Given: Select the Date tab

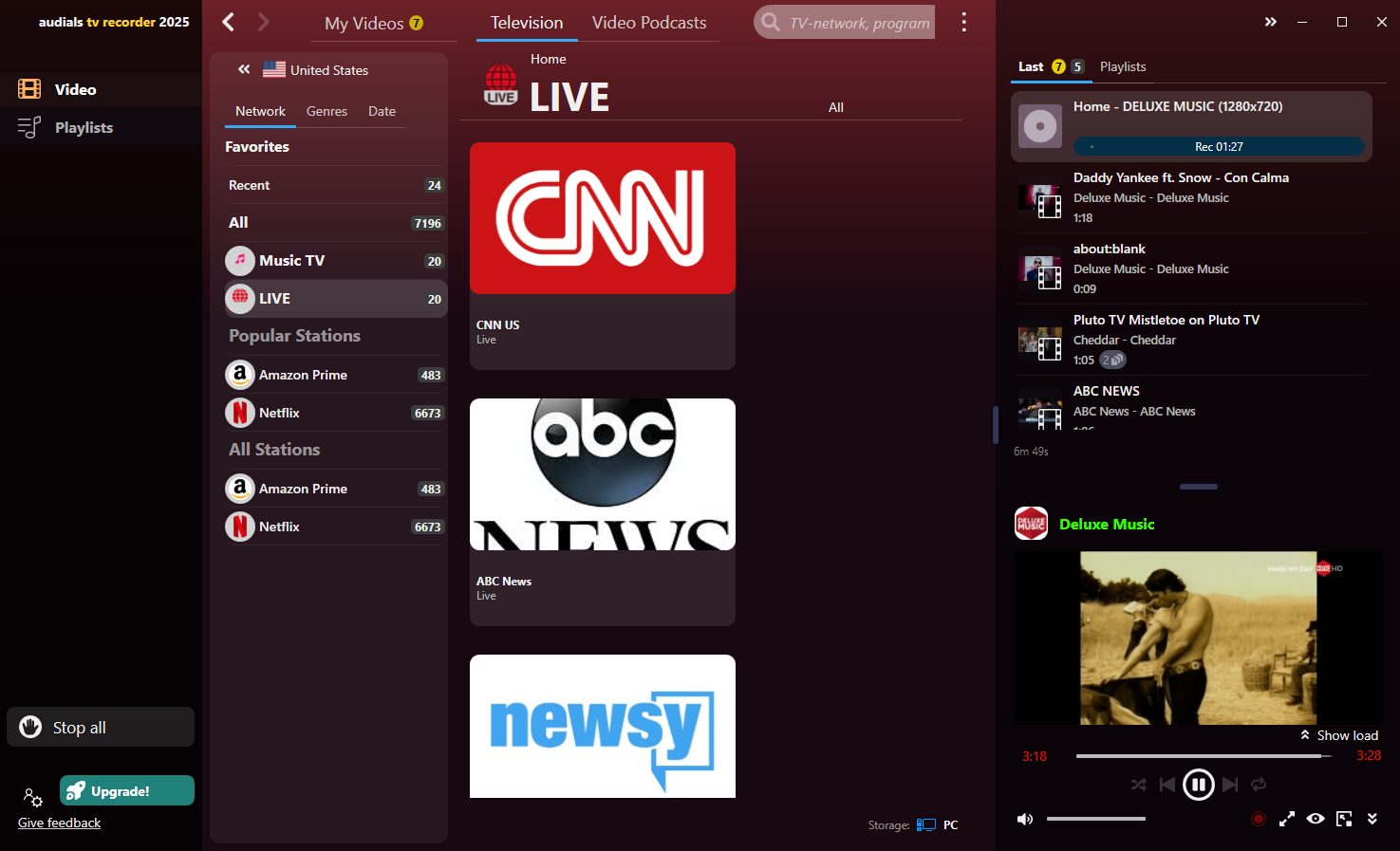Looking at the screenshot, I should pos(382,111).
